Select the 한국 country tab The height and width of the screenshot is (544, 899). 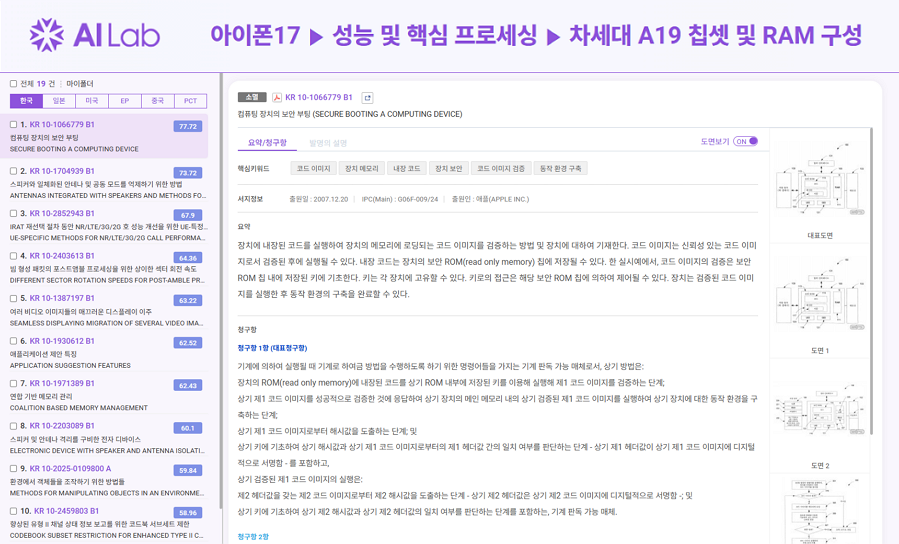click(26, 101)
